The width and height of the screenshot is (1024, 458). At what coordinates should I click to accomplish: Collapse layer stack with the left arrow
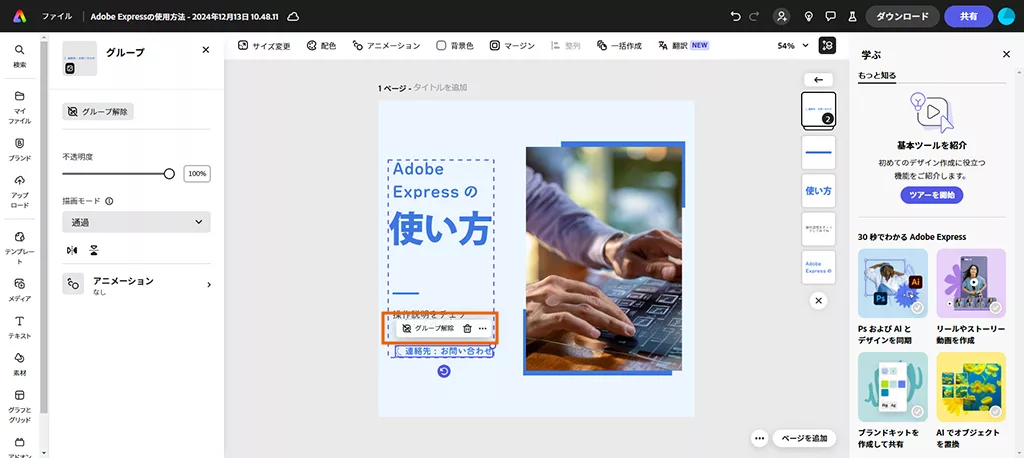(818, 79)
